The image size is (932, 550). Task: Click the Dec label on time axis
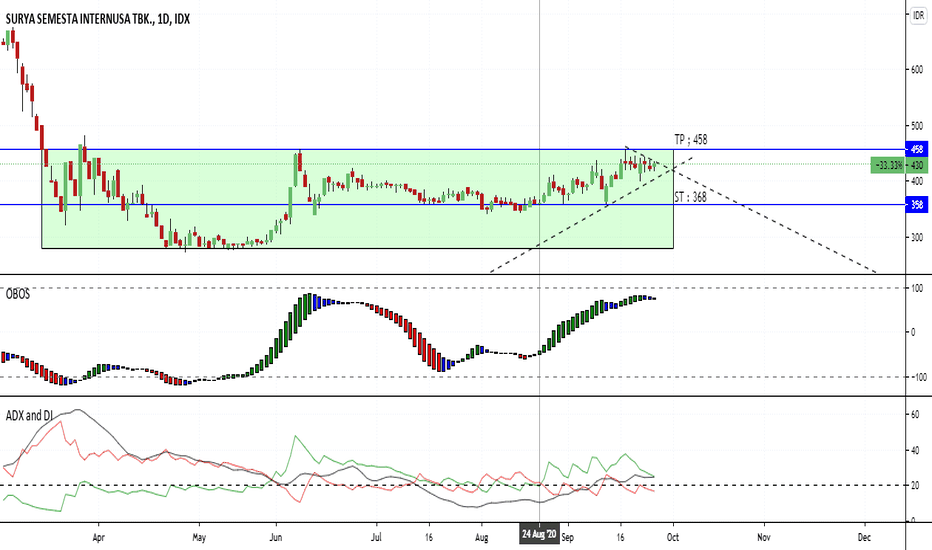coord(864,538)
